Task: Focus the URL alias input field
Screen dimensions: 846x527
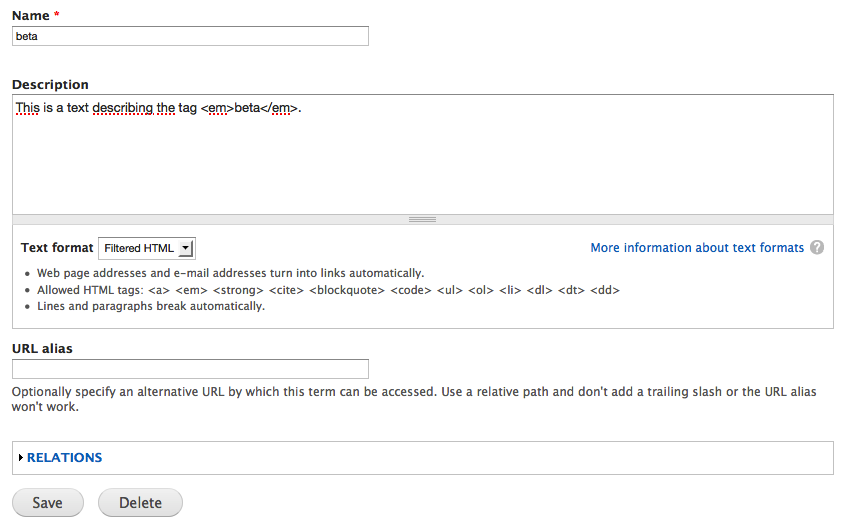Action: point(190,369)
